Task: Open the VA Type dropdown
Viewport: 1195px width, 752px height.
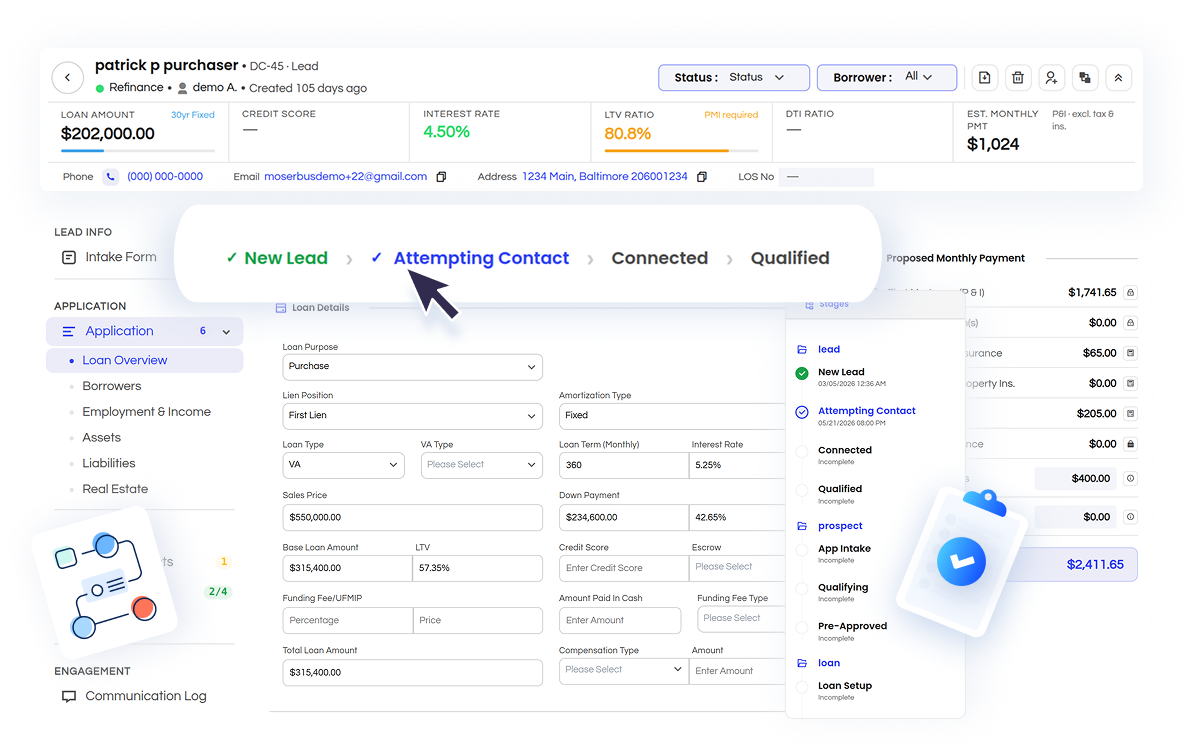Action: (x=482, y=465)
